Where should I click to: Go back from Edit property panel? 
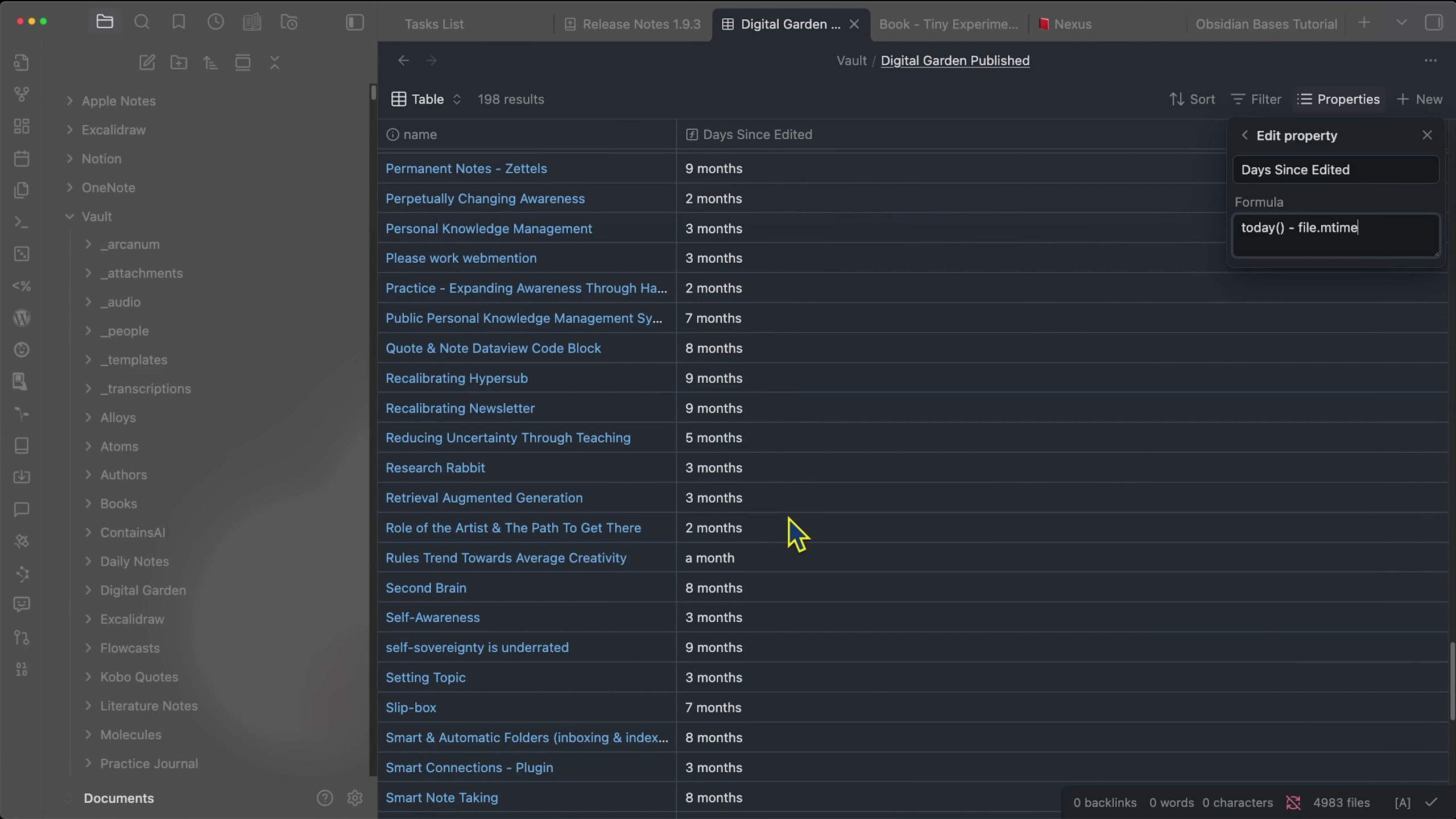click(x=1245, y=135)
